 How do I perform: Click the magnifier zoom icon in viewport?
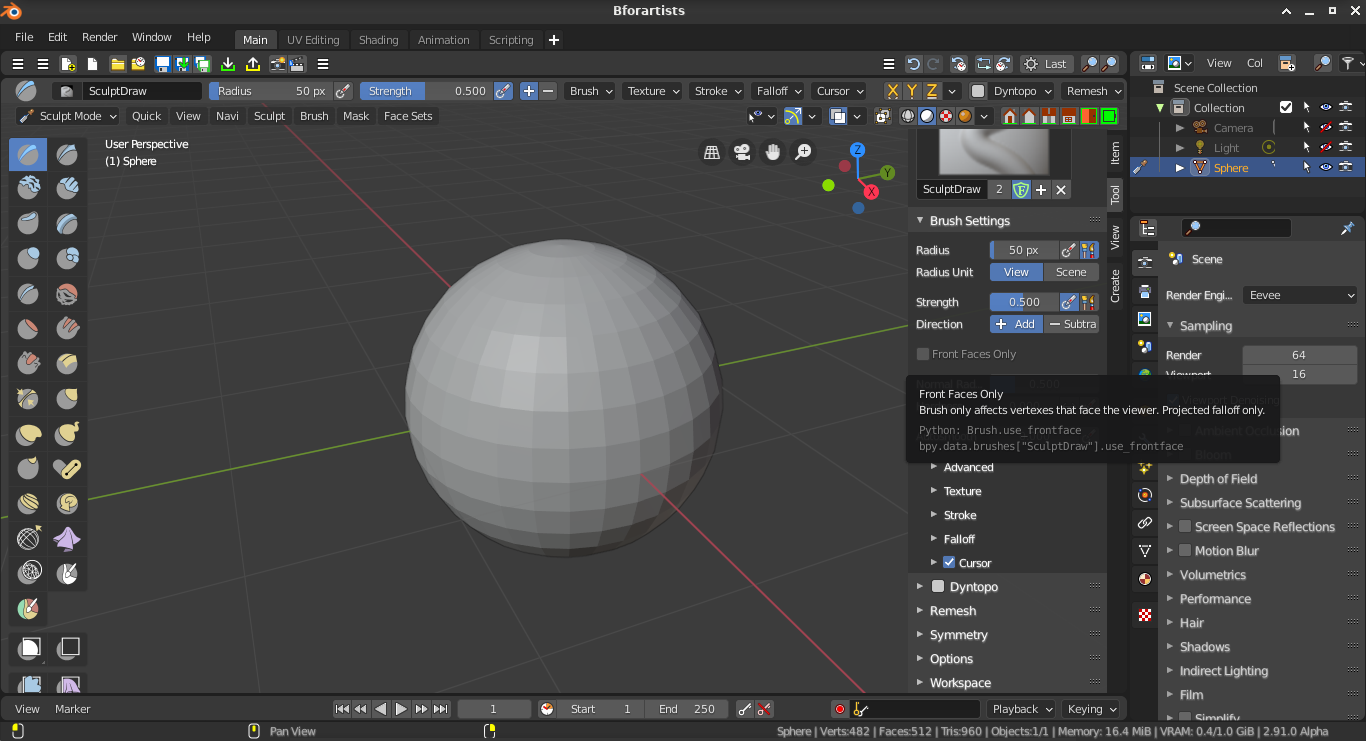tap(803, 152)
